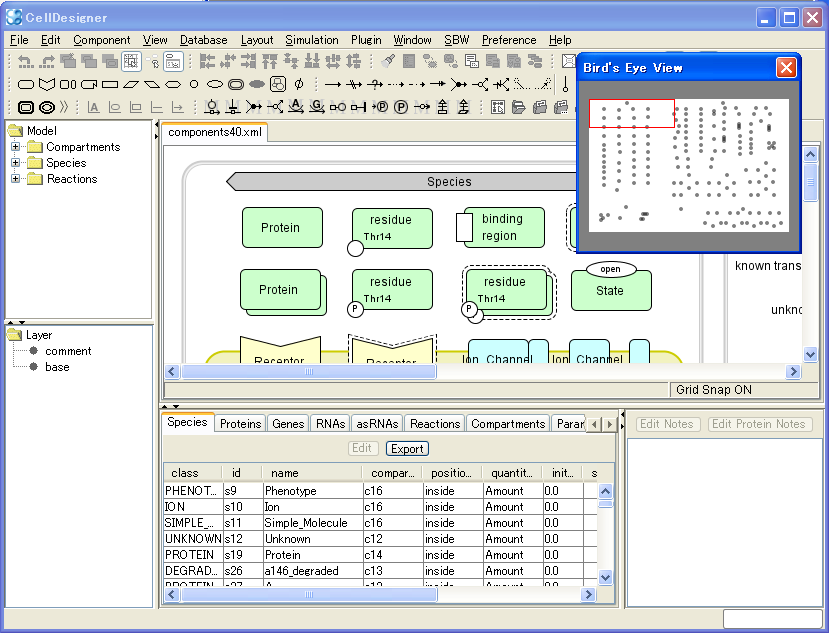The image size is (829, 633).
Task: Select the components40.xml document tab
Action: click(215, 132)
